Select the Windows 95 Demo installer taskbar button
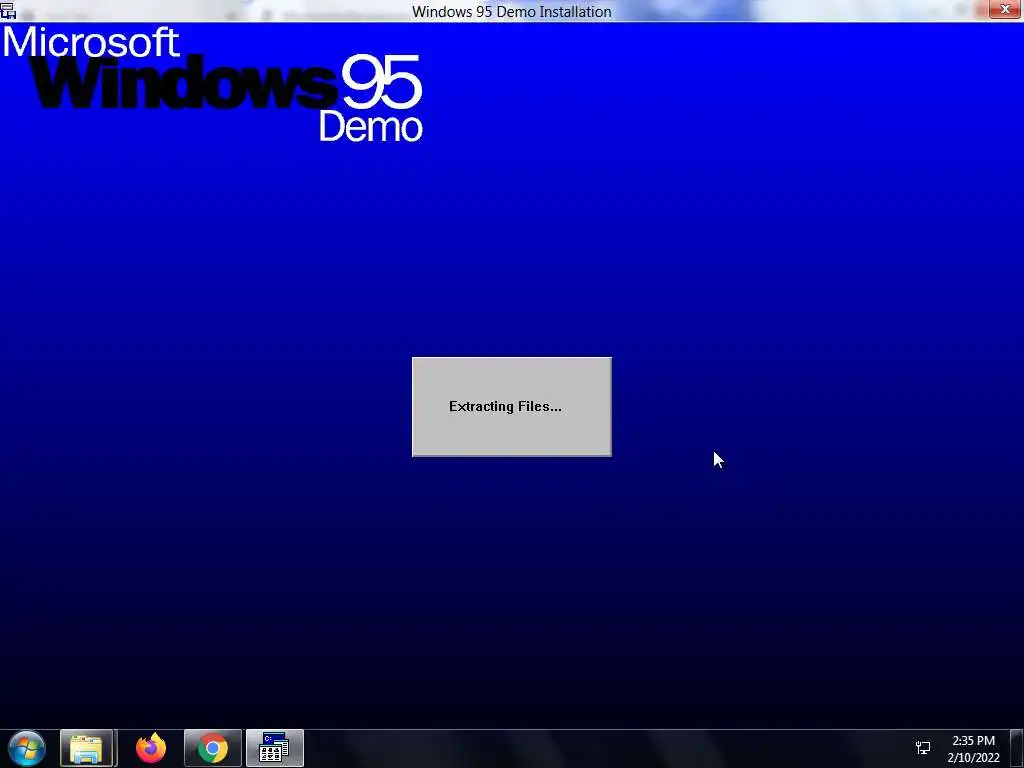The height and width of the screenshot is (768, 1024). pos(274,748)
